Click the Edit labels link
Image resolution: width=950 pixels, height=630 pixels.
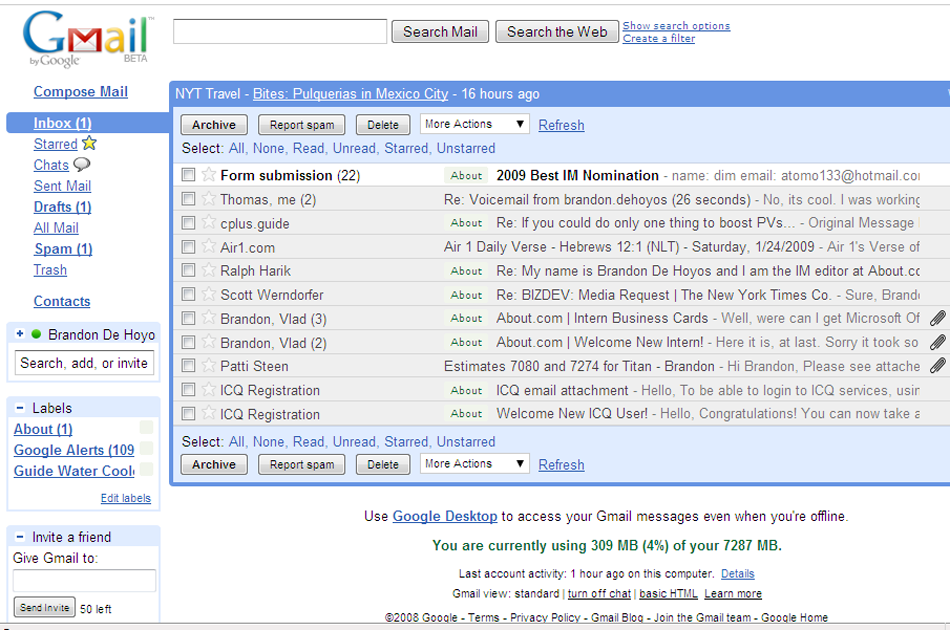pos(125,498)
